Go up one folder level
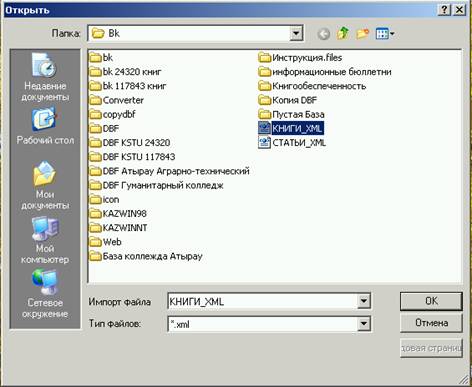Screen dimensions: 472x387 (x=343, y=33)
